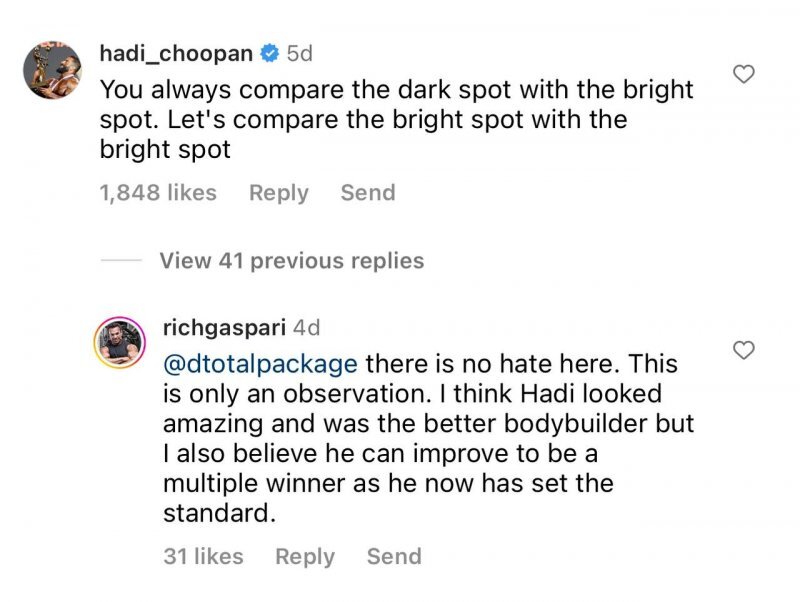The height and width of the screenshot is (602, 800).
Task: Send hadi_choopan's comment to someone
Action: (368, 193)
